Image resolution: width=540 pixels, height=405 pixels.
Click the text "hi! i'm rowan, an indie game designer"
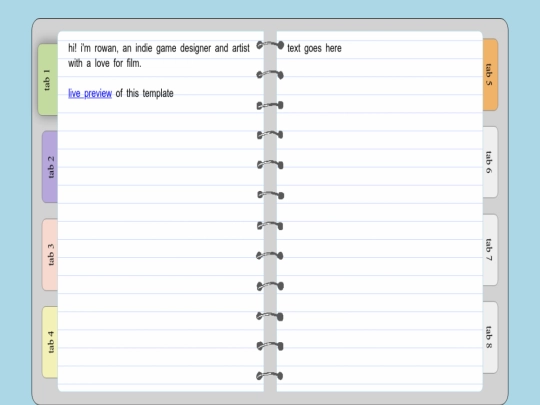[x=139, y=48]
